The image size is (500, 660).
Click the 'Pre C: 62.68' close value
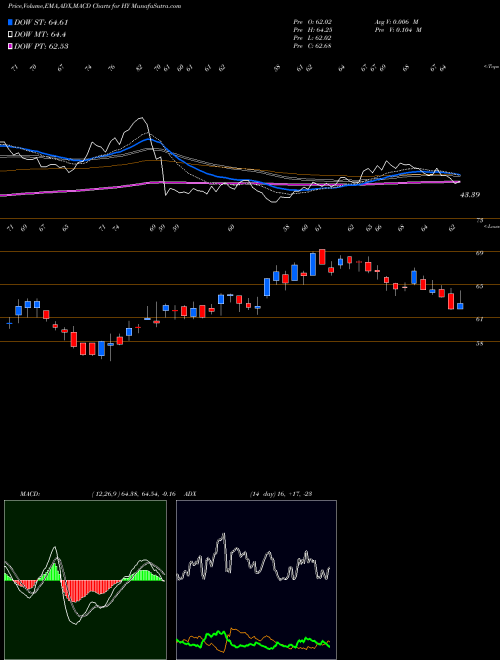click(313, 46)
